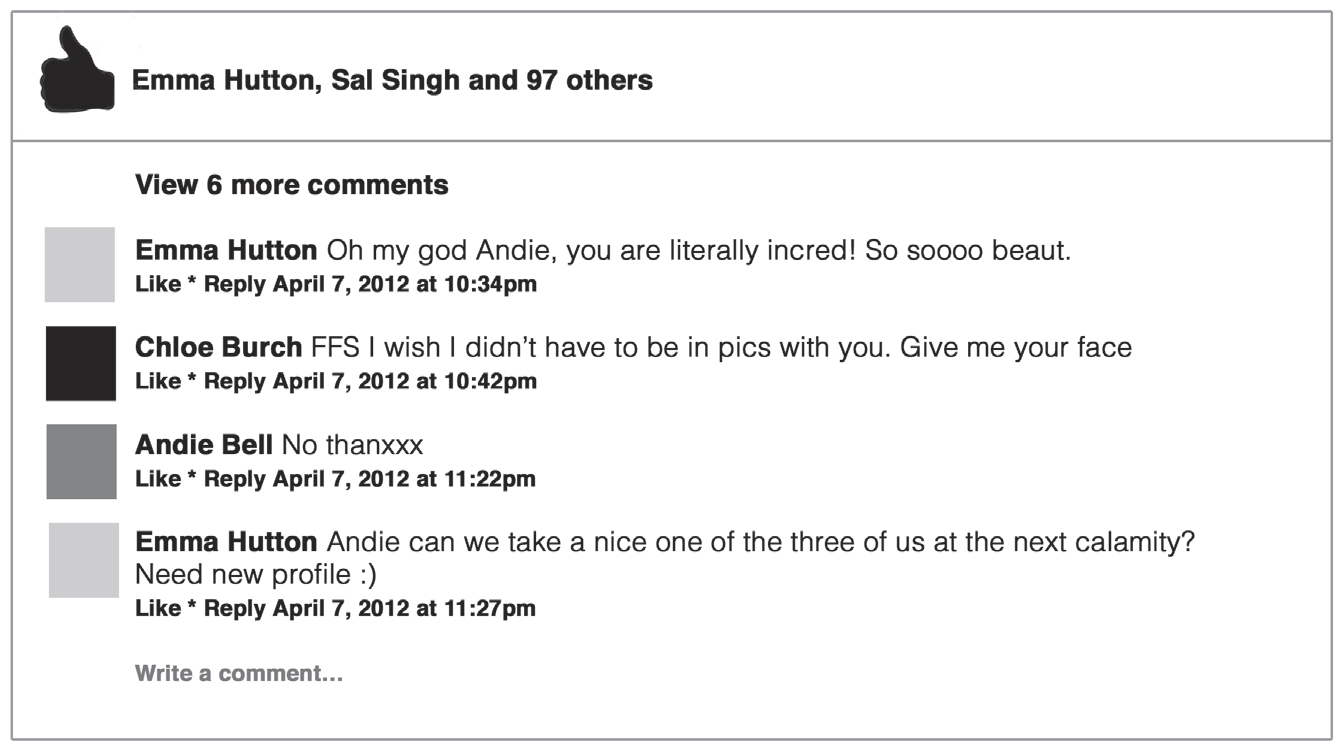Reply to Emma Hutton's 11:27pm comment
Image resolution: width=1340 pixels, height=749 pixels.
click(x=234, y=608)
